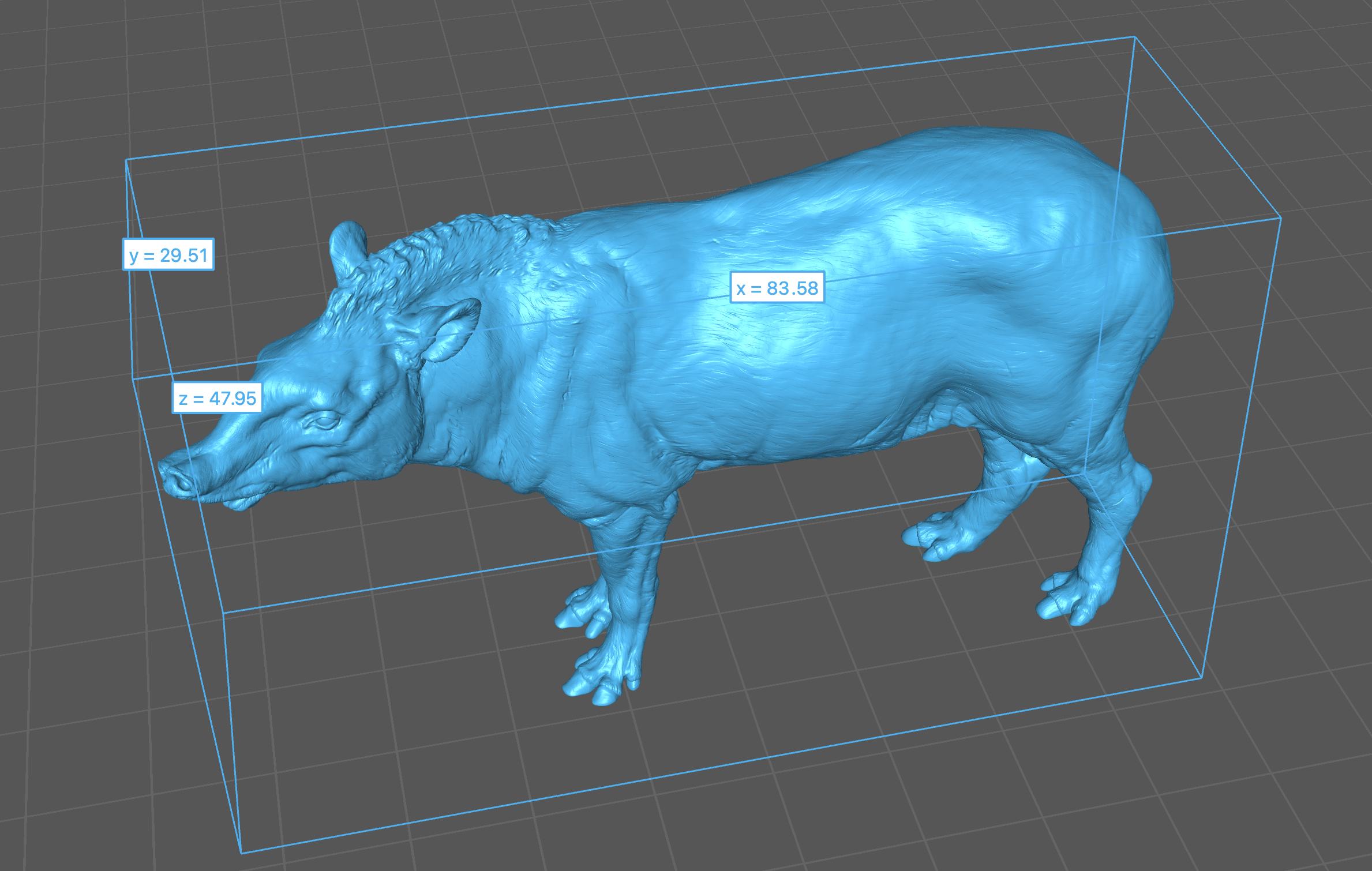Click the y = 29.51 dimension label
This screenshot has width=1372, height=871.
(x=168, y=255)
